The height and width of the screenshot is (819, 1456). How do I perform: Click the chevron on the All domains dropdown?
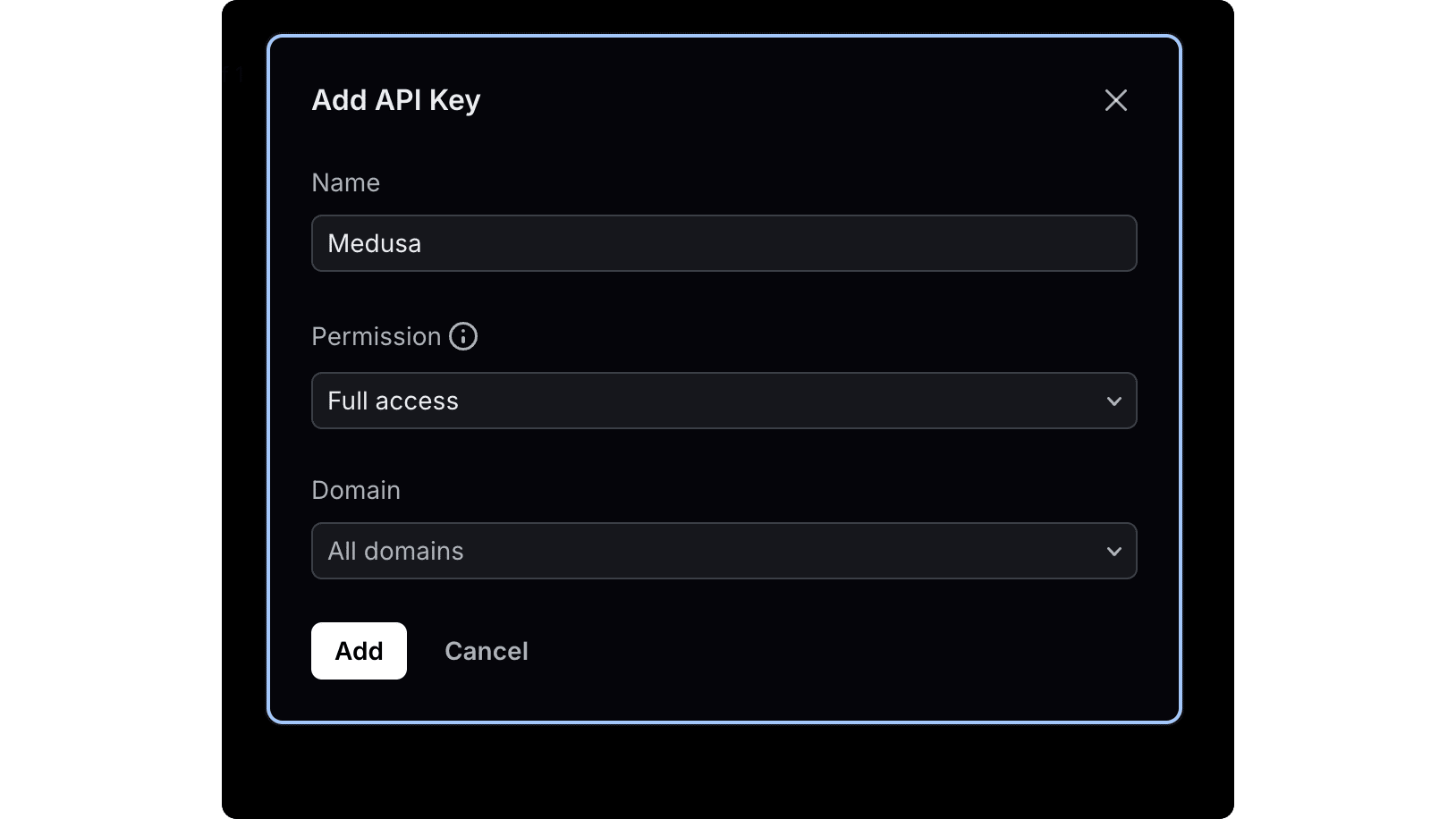coord(1113,551)
